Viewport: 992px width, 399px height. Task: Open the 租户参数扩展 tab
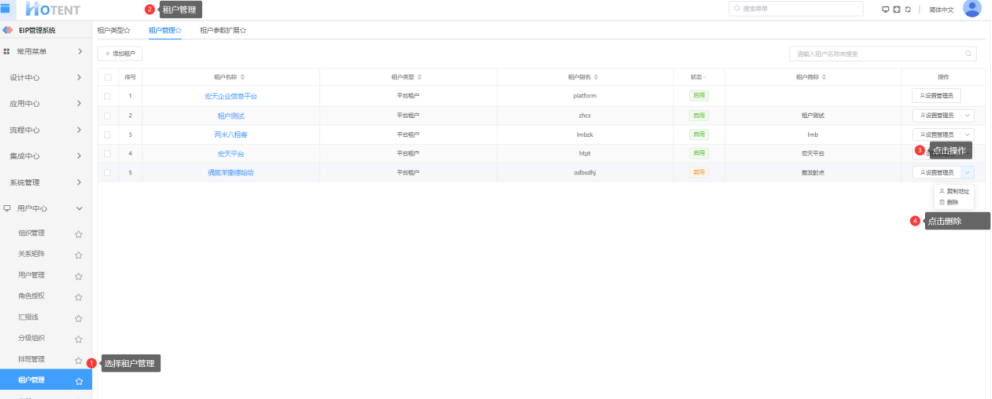coord(223,30)
